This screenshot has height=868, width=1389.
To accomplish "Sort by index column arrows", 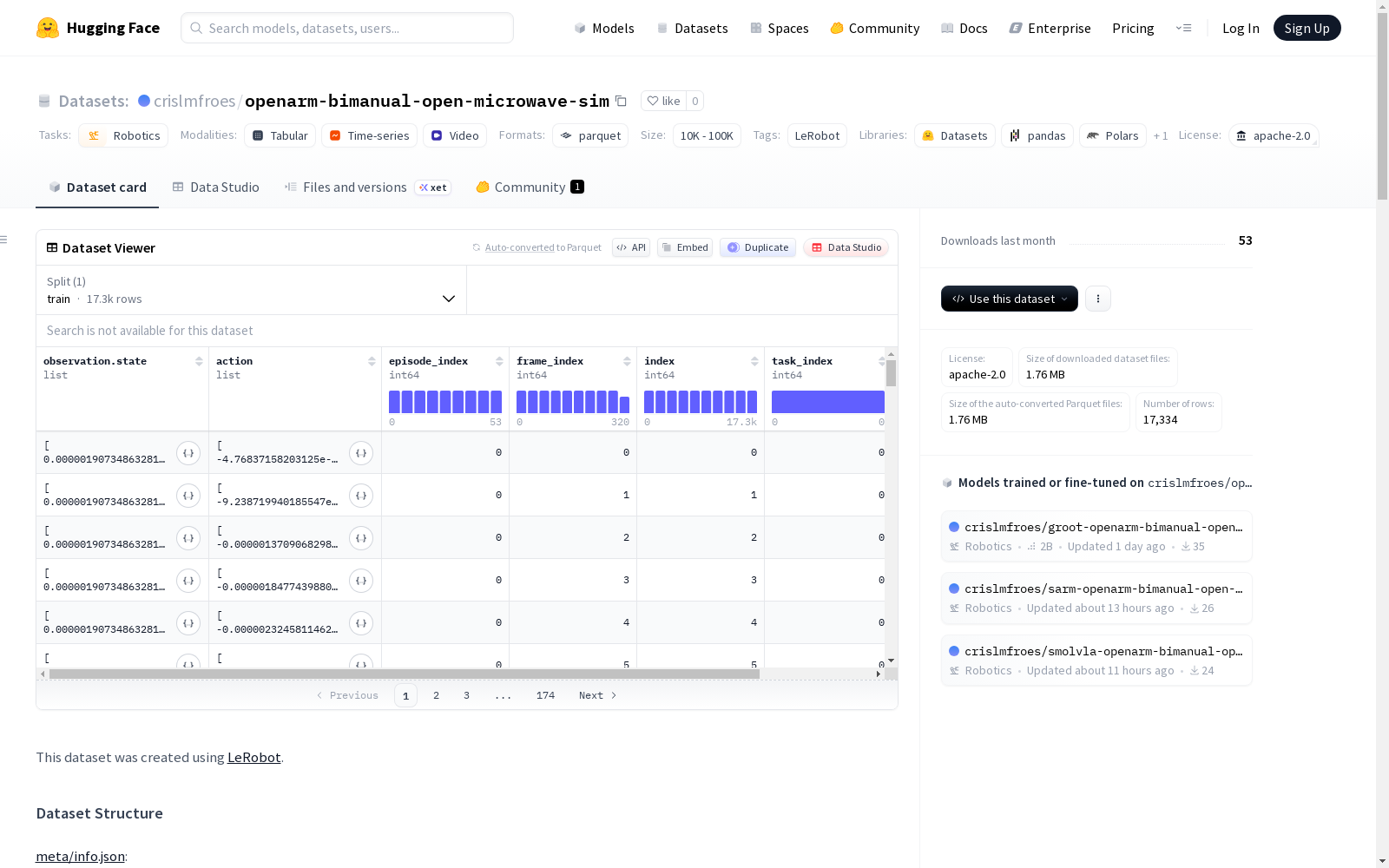I will (x=754, y=361).
